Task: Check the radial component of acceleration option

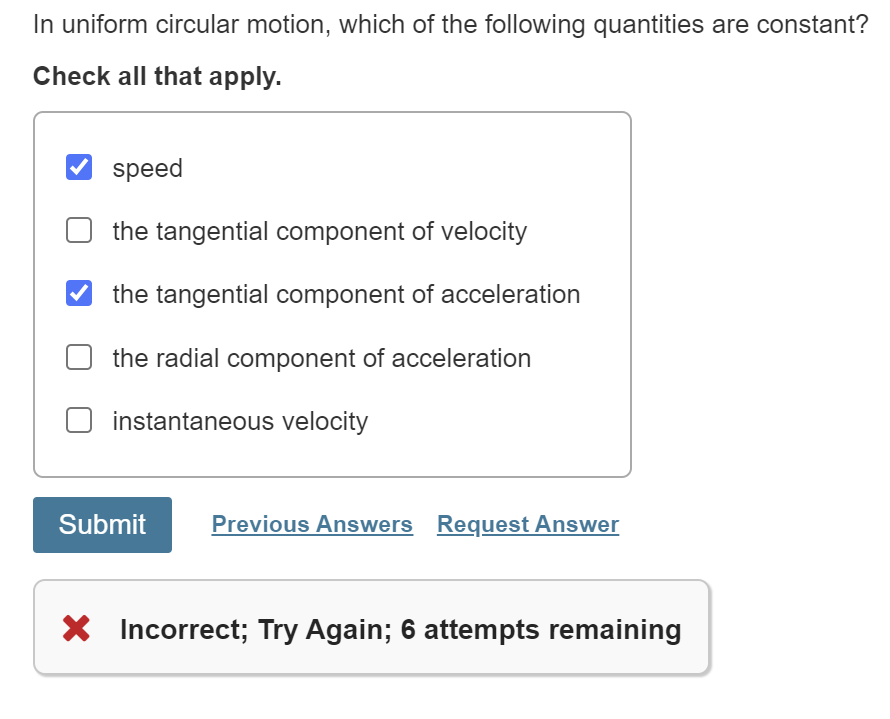Action: click(78, 356)
